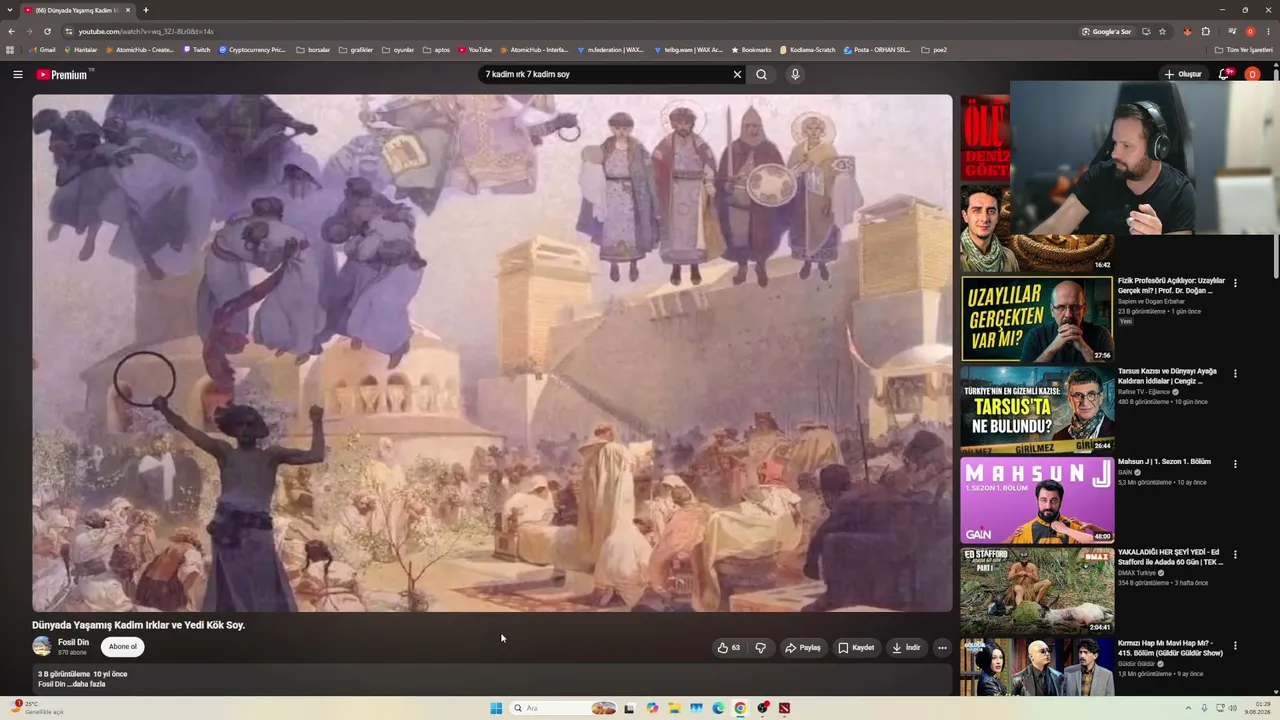
Task: Show hidden system tray icons
Action: (1187, 708)
